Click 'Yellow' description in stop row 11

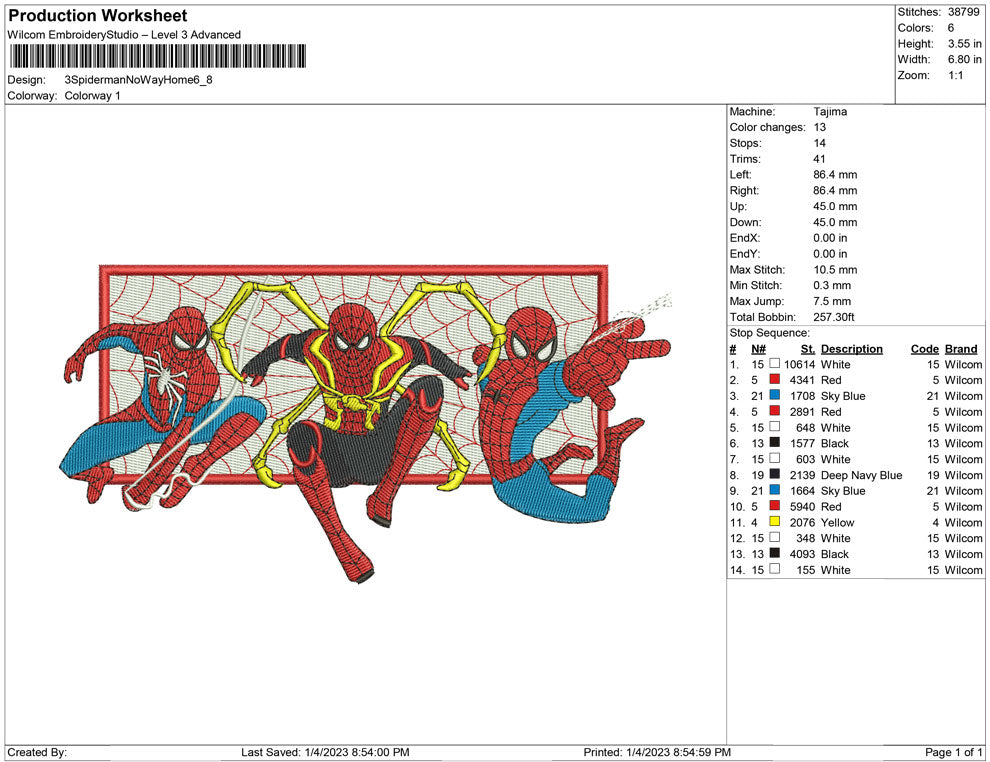tap(837, 522)
